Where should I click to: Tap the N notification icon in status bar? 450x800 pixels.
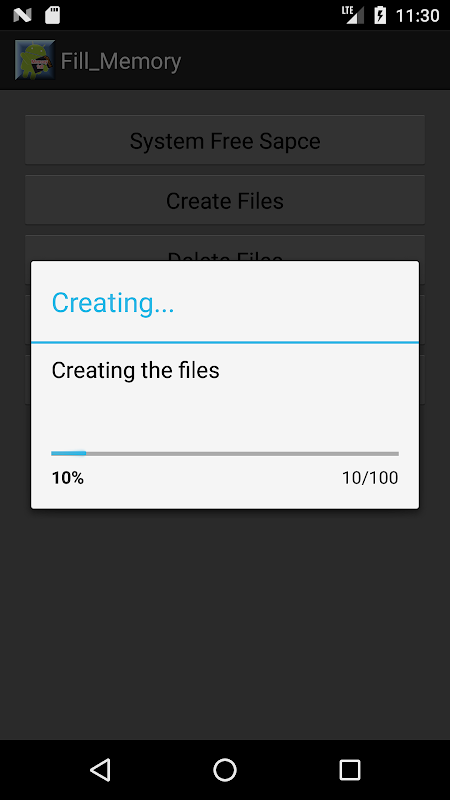pos(22,15)
